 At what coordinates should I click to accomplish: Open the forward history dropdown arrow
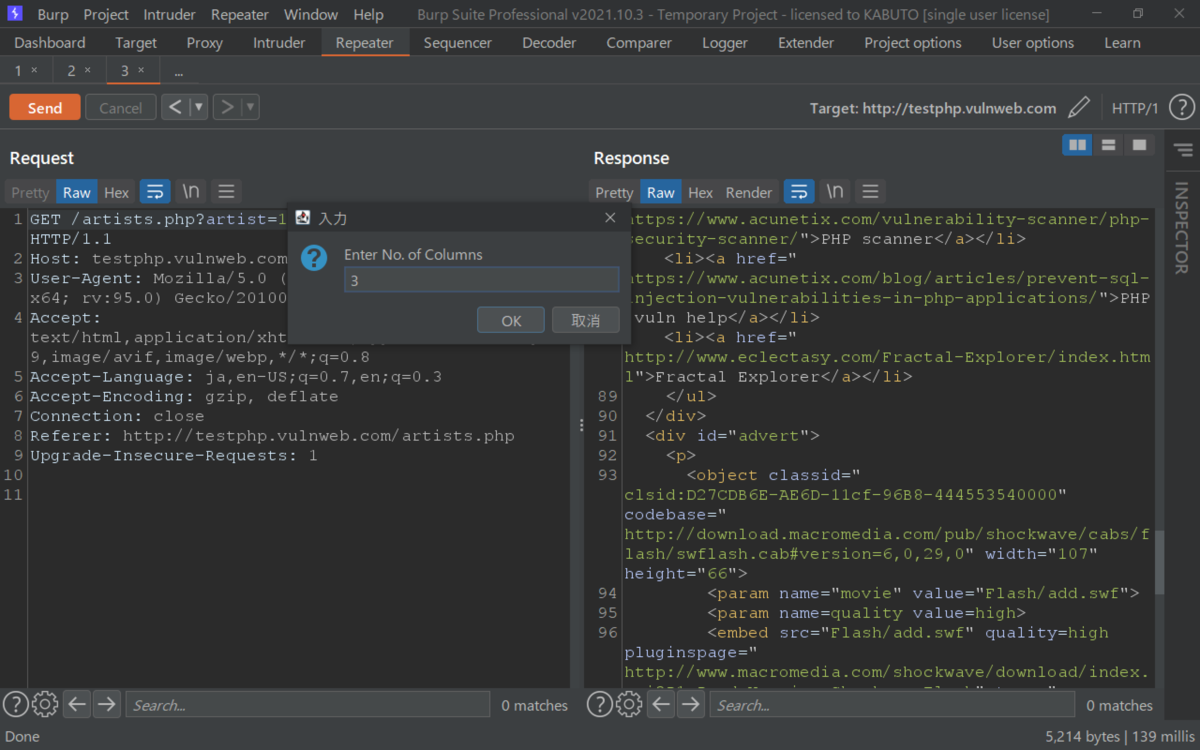pyautogui.click(x=250, y=107)
